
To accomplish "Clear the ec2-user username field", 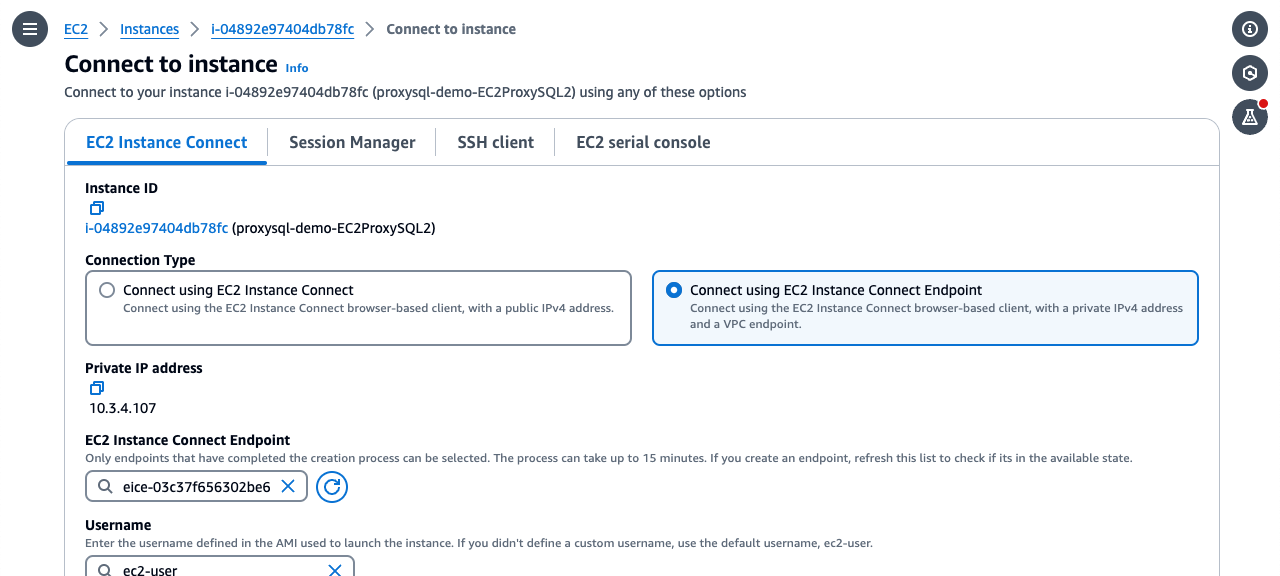I will coord(335,569).
